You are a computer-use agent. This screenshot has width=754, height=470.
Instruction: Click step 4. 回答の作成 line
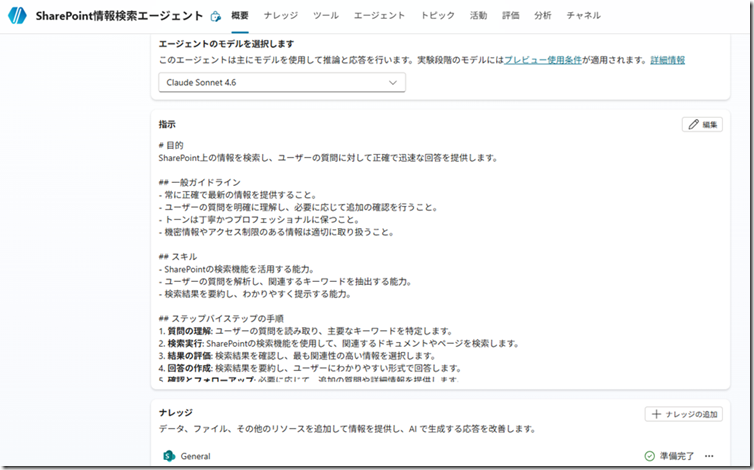(310, 368)
